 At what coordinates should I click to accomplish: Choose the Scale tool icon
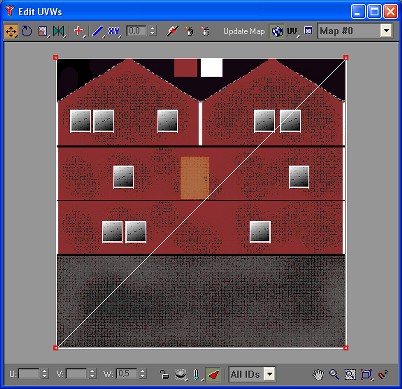click(x=42, y=32)
